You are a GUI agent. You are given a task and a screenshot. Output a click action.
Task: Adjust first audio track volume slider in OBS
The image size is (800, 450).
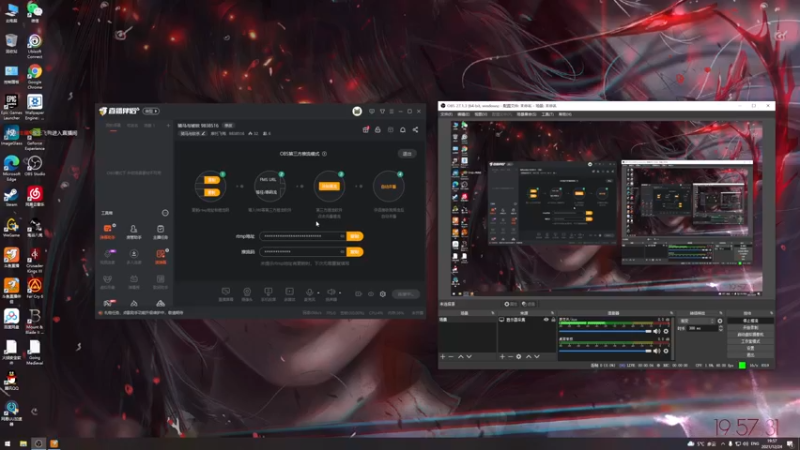(606, 332)
